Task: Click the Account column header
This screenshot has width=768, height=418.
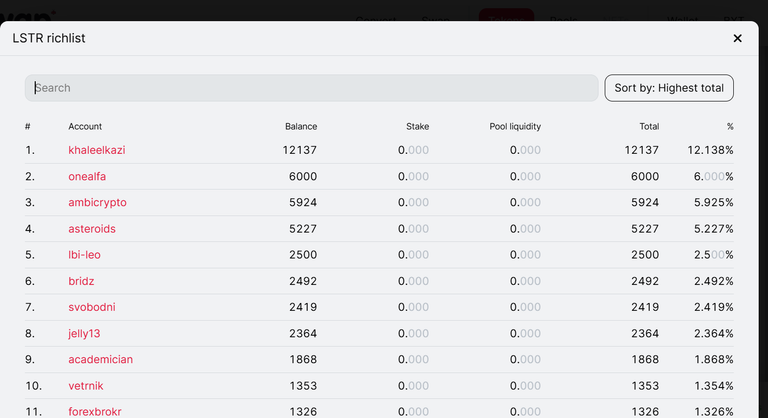Action: [x=85, y=126]
